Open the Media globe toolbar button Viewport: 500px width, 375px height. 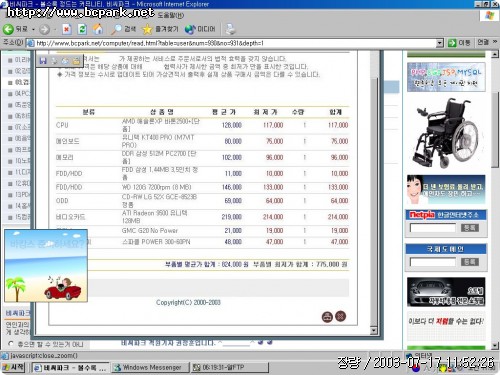click(200, 29)
